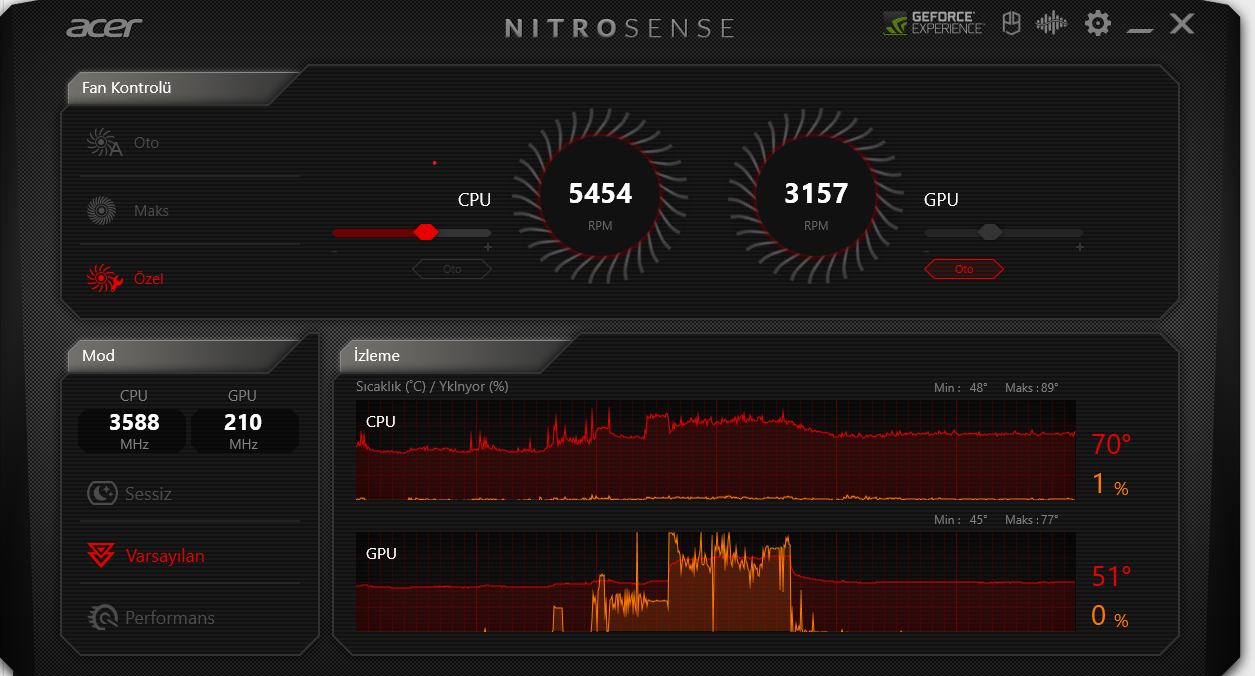Viewport: 1255px width, 676px height.
Task: Click the GPU fan speed slider handle
Action: (990, 232)
